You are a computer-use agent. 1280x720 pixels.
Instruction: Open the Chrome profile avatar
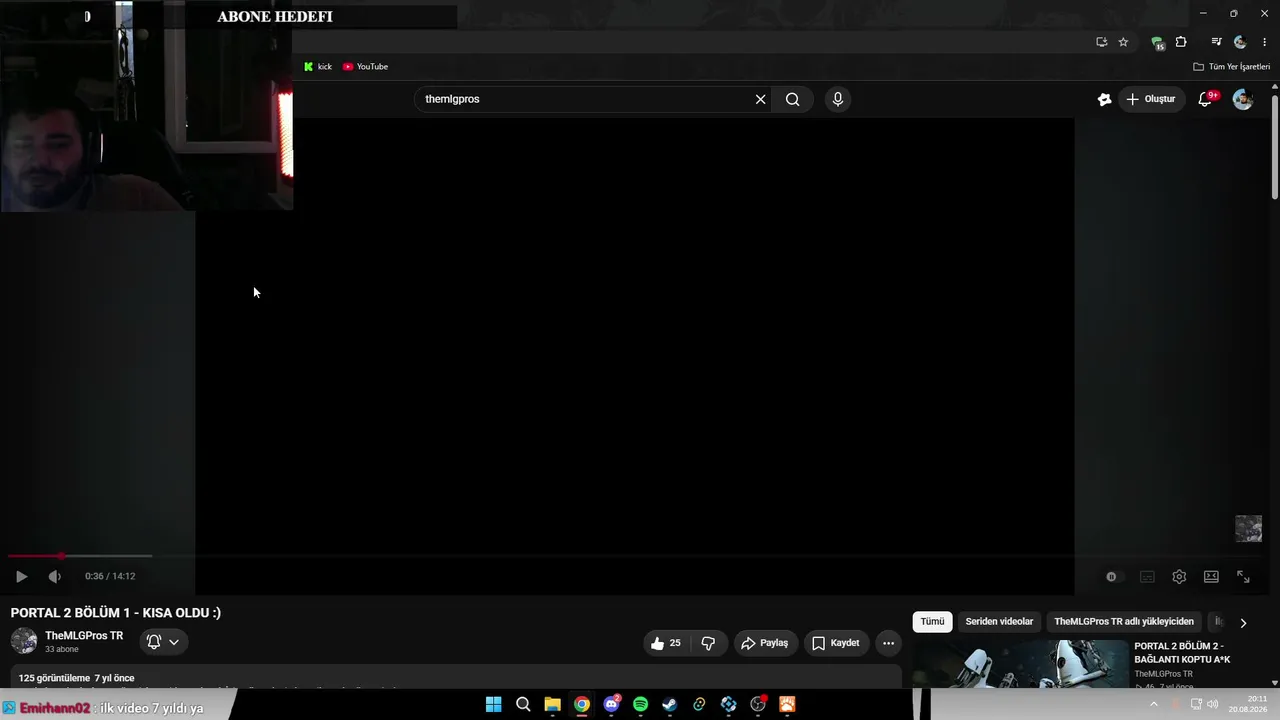coord(1240,42)
